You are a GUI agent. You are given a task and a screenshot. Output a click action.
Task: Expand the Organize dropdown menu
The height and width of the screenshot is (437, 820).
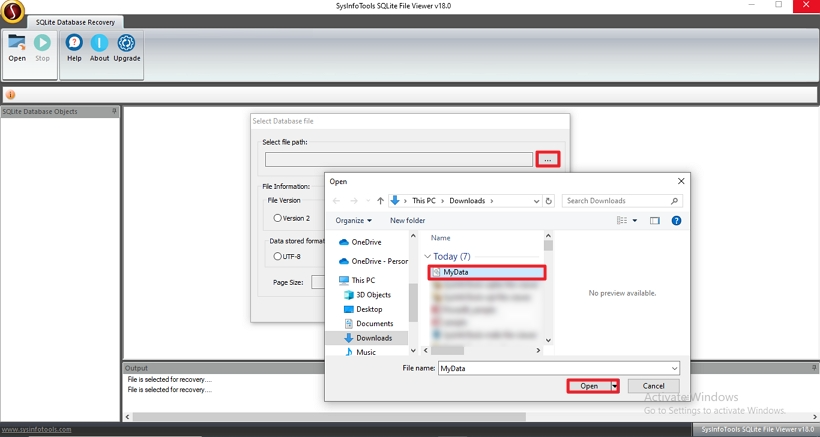tap(354, 220)
